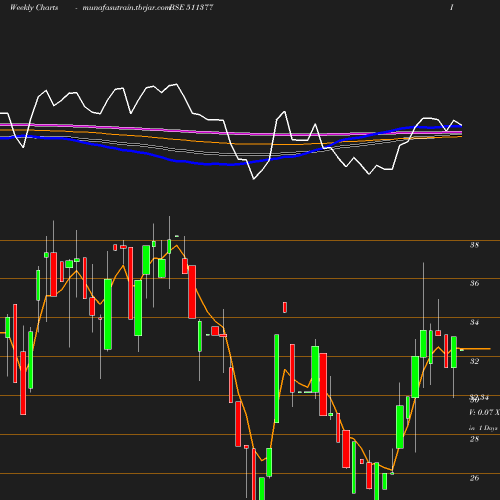Click the munafasutra website watermark text
Image resolution: width=500 pixels, height=500 pixels.
126,8
